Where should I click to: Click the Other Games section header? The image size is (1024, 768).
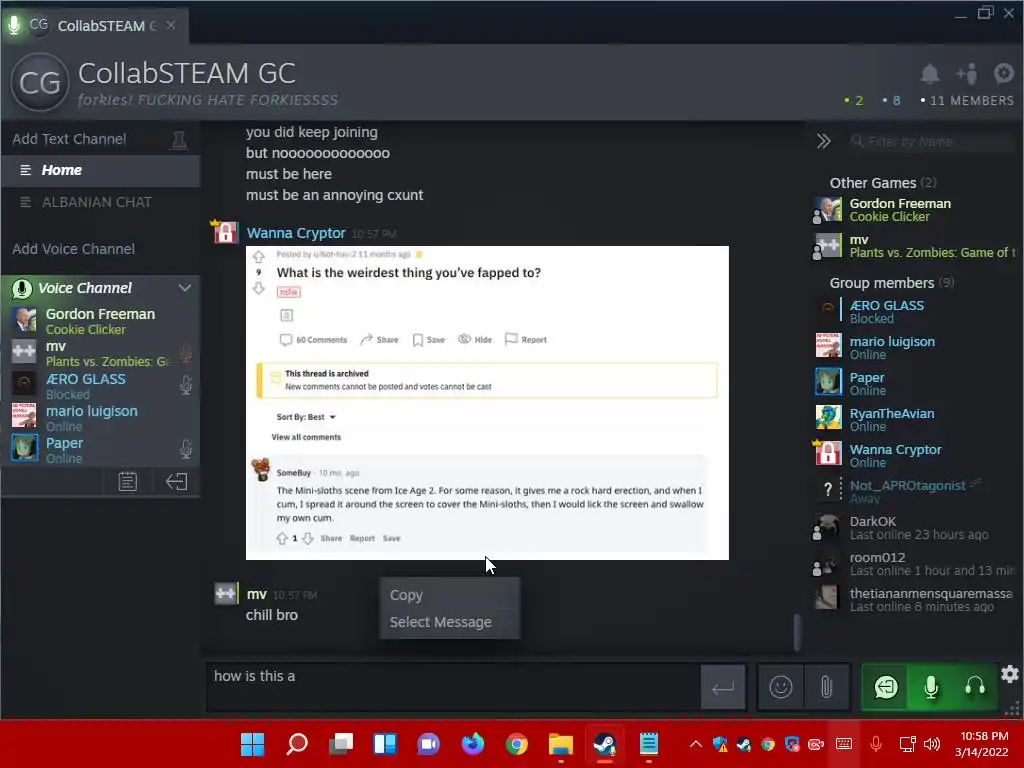point(882,183)
